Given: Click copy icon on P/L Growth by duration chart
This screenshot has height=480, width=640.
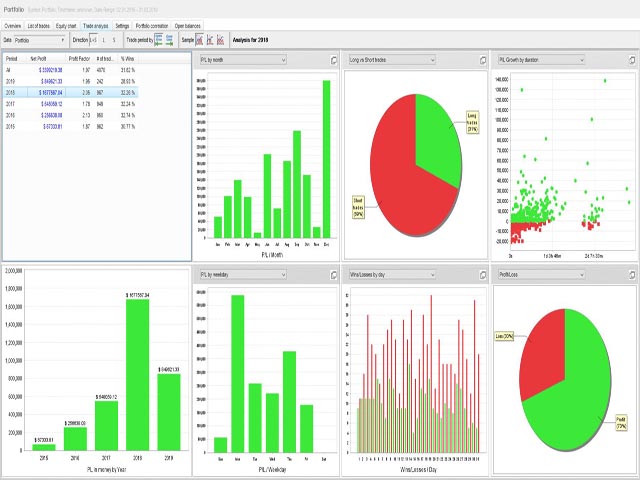Looking at the screenshot, I should click(632, 60).
